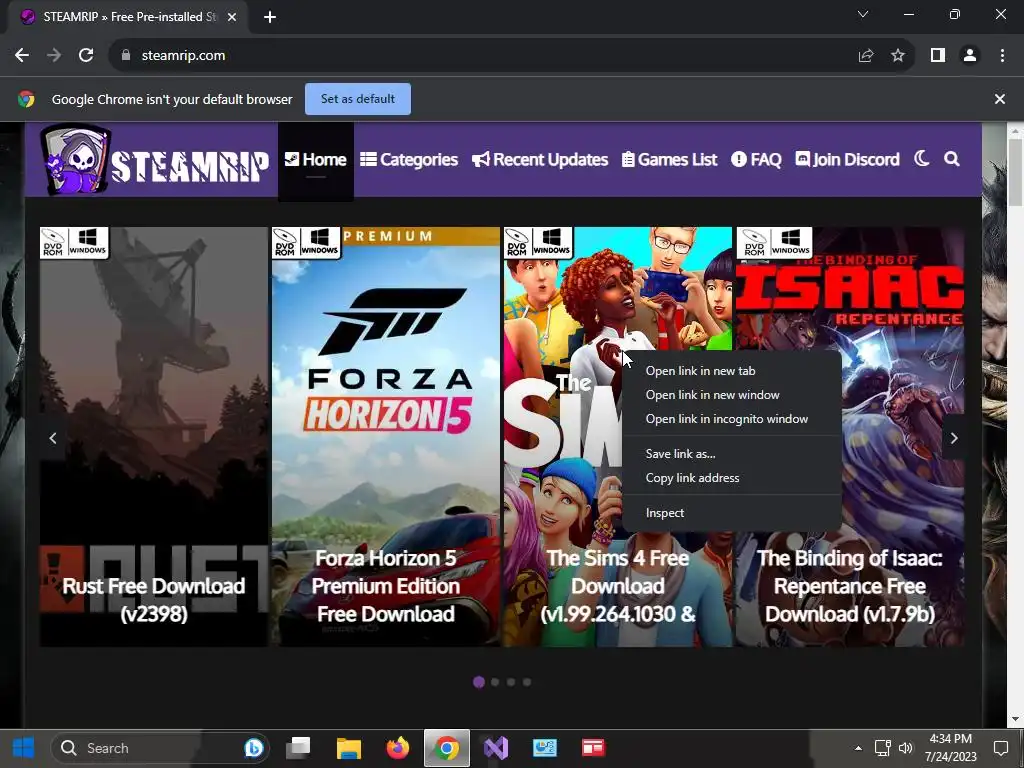Viewport: 1024px width, 768px height.
Task: Open Windows Start menu
Action: (24, 748)
